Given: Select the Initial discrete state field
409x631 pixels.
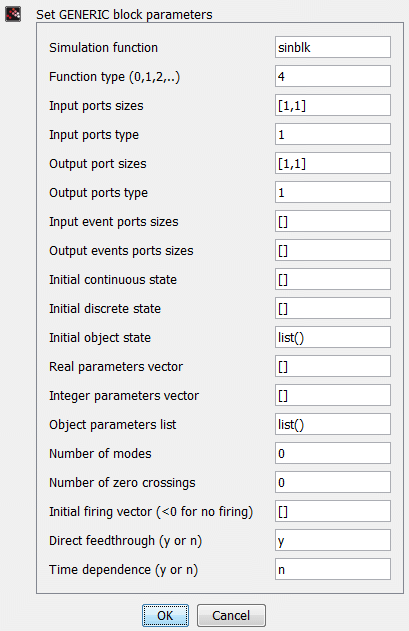Looking at the screenshot, I should tap(333, 308).
